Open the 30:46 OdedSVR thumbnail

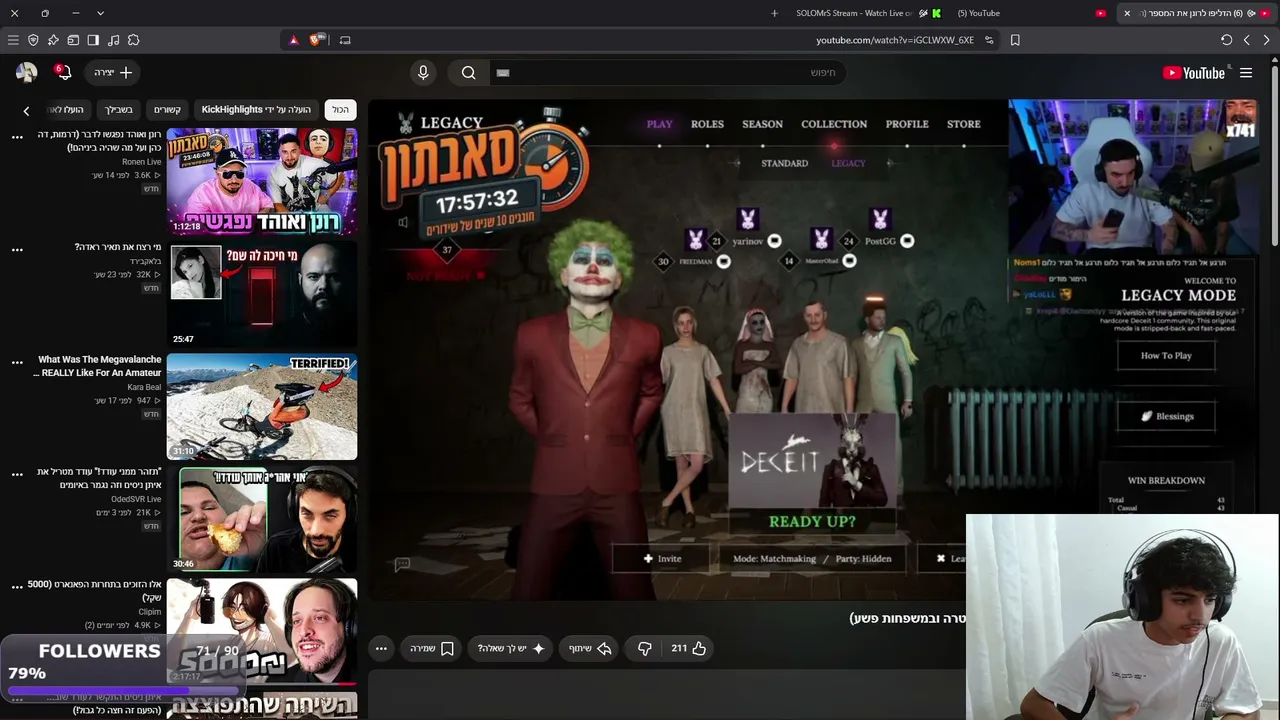[262, 518]
